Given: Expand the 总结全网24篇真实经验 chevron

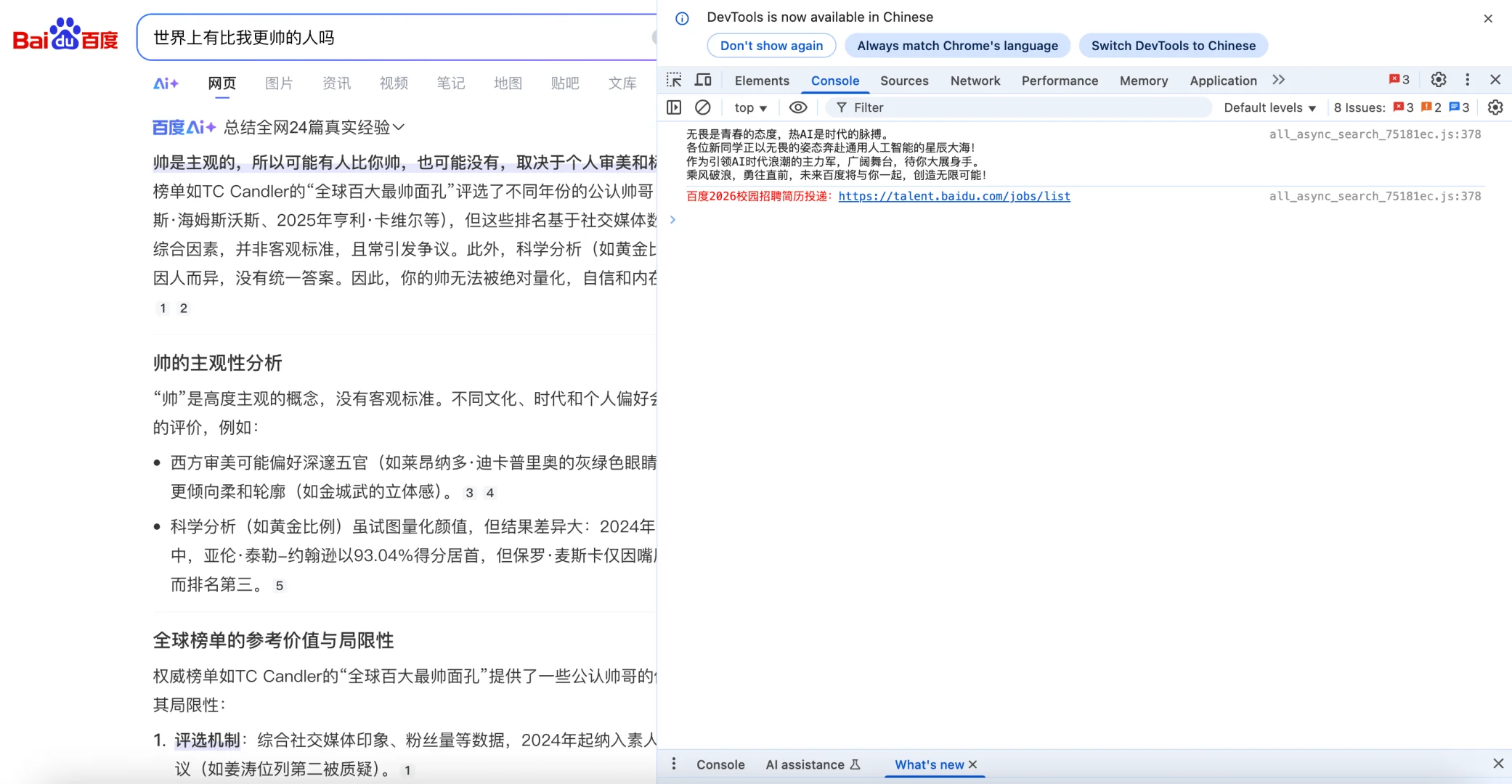Looking at the screenshot, I should (398, 128).
